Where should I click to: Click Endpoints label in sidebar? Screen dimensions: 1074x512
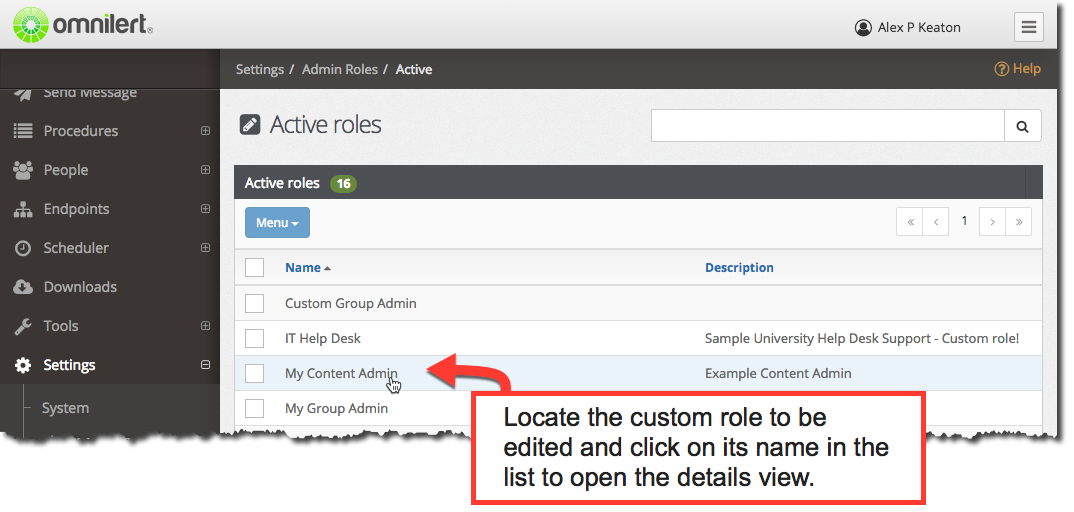pos(76,209)
